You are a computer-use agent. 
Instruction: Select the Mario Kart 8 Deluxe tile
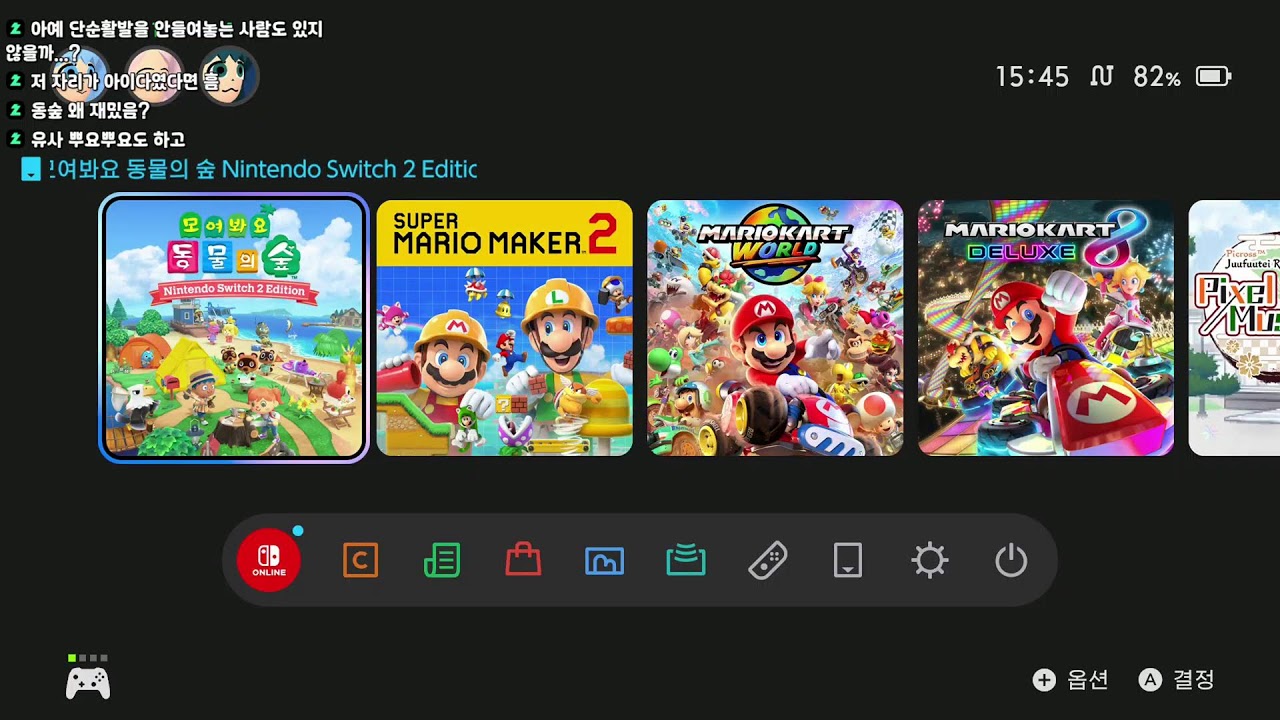pyautogui.click(x=1046, y=328)
